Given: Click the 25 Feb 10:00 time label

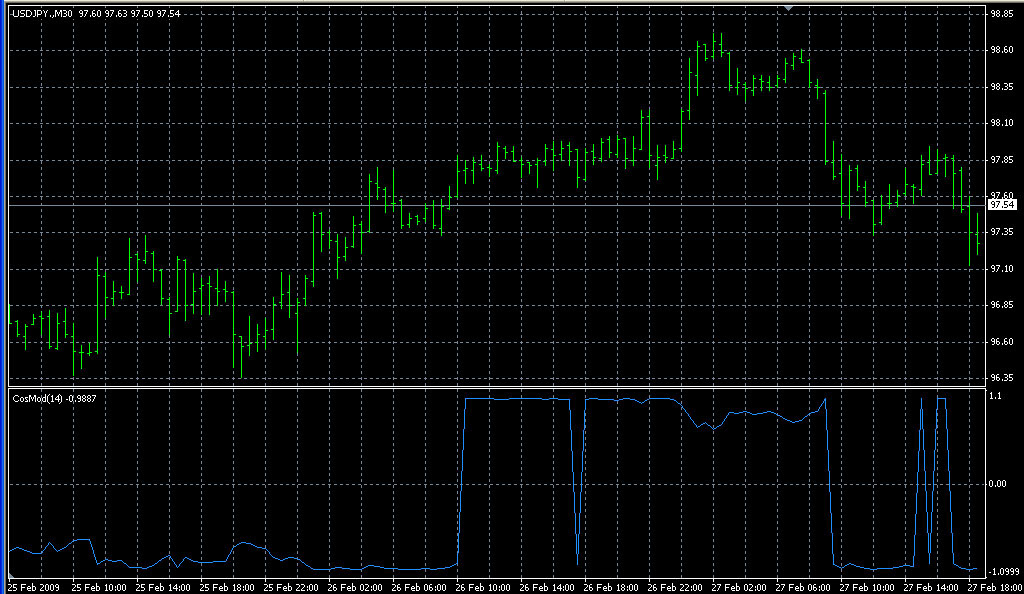Looking at the screenshot, I should point(99,587).
